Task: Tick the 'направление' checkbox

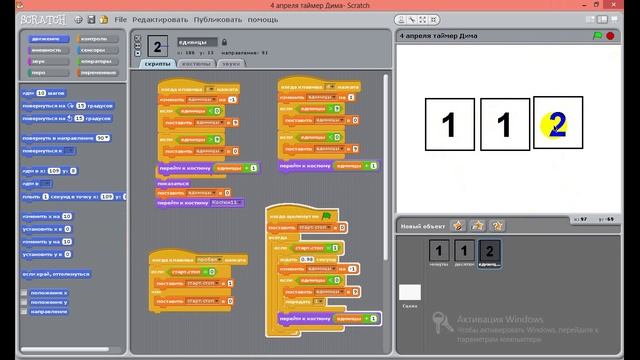Action: point(24,311)
